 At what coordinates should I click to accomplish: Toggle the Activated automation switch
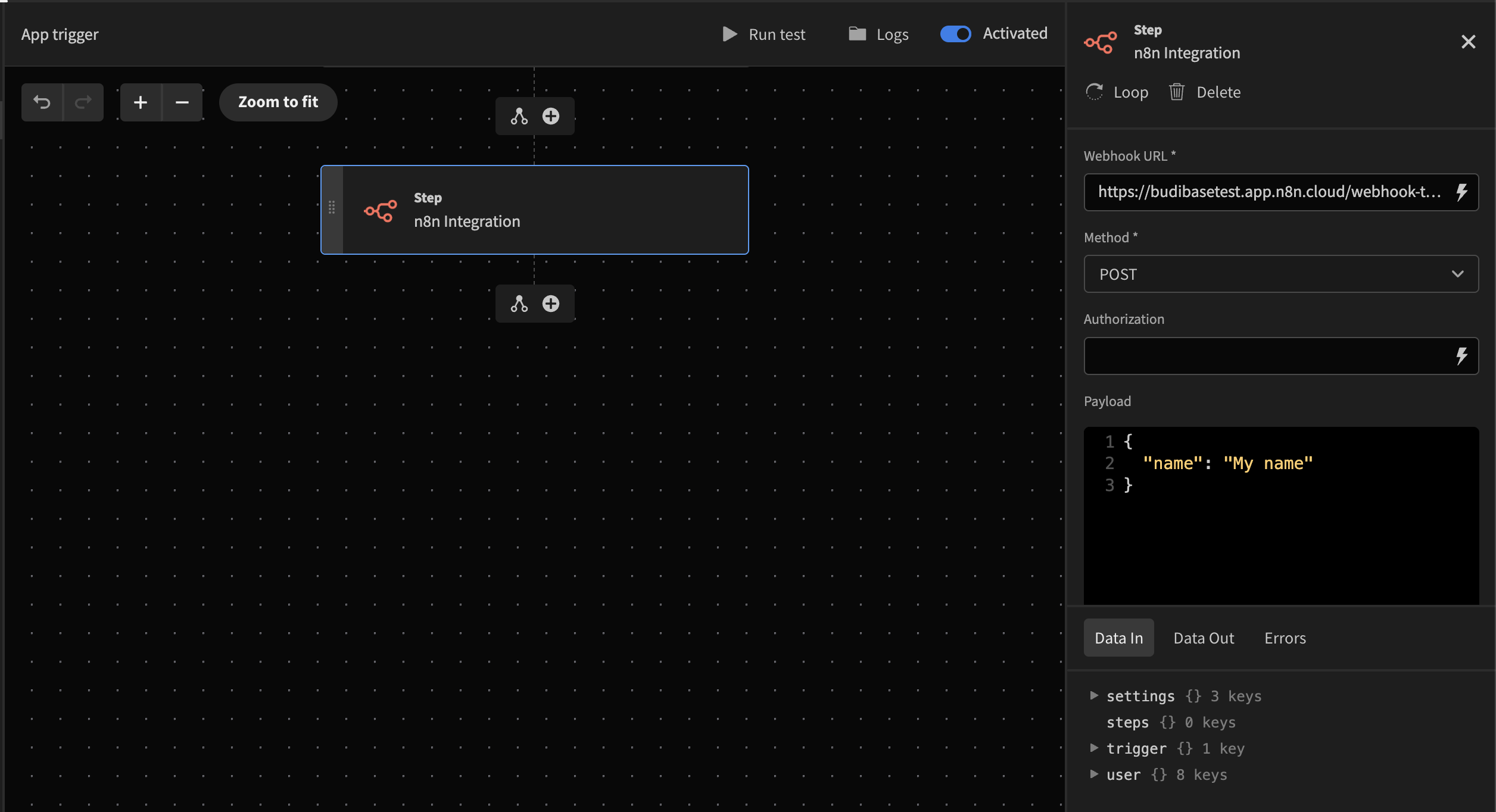(x=955, y=34)
